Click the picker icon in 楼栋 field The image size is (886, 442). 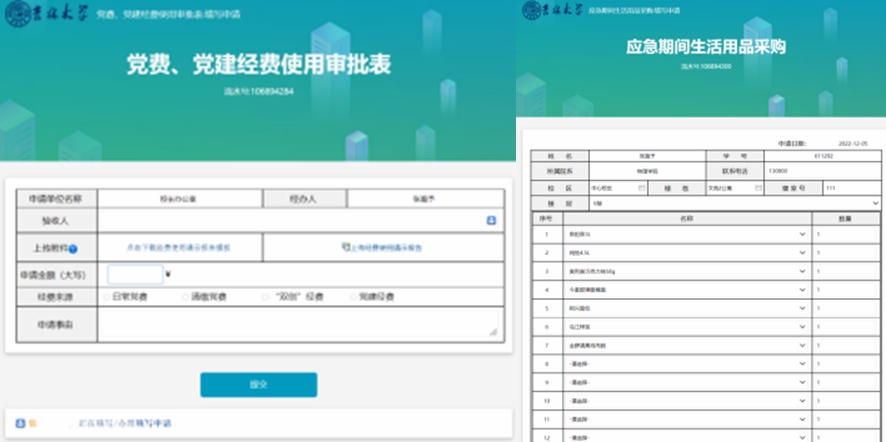click(758, 187)
